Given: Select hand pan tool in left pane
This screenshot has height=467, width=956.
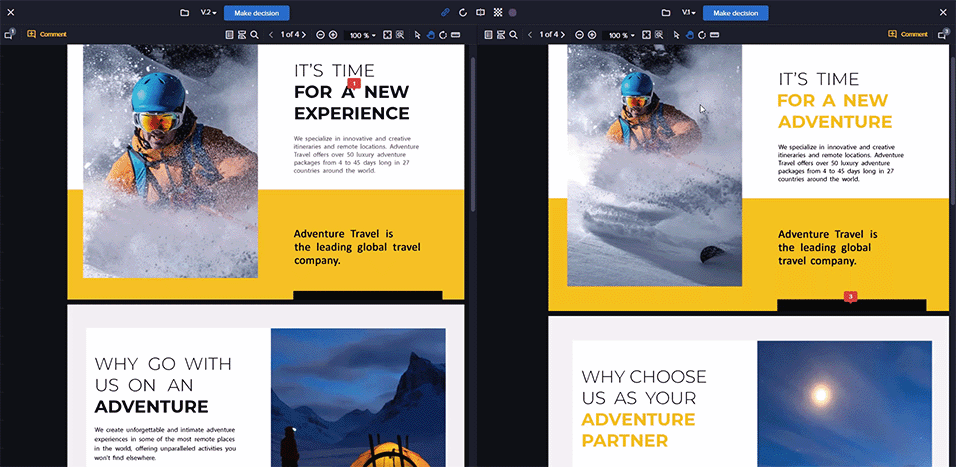Looking at the screenshot, I should point(430,35).
